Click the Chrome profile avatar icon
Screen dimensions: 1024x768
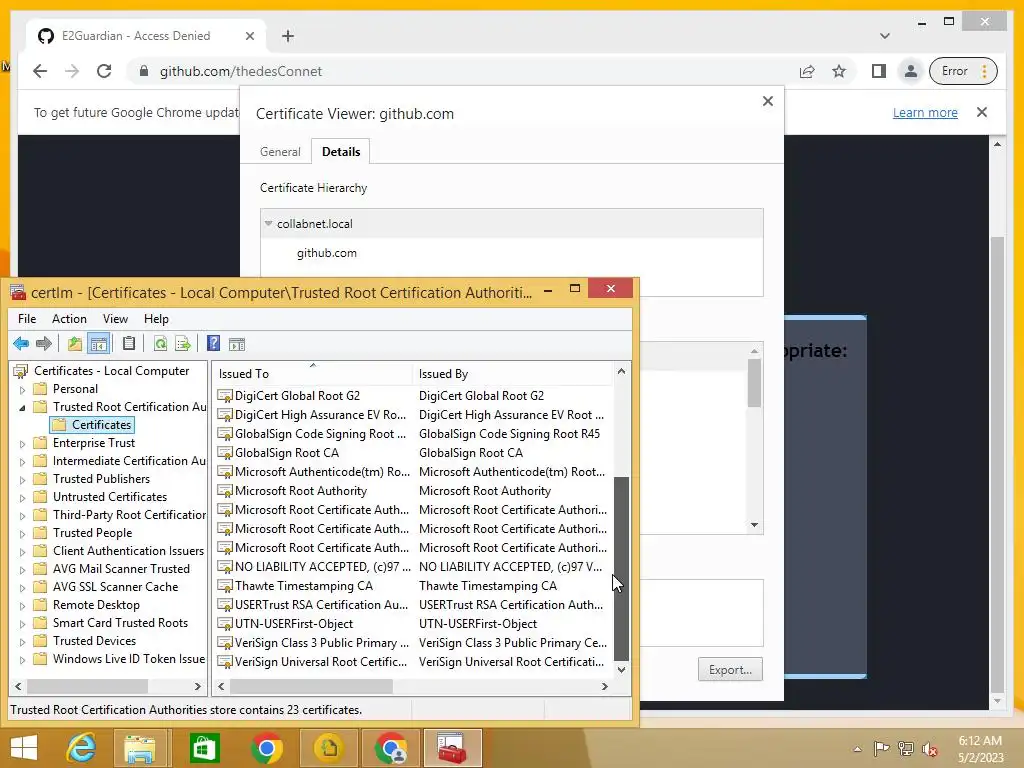click(x=910, y=71)
